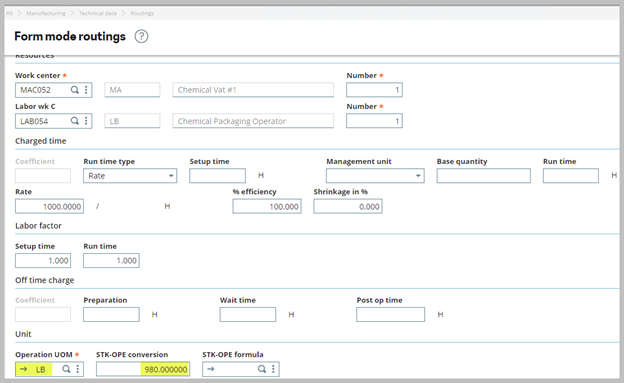Go to Routings breadcrumb
Viewport: 624px width, 383px height.
[142, 13]
